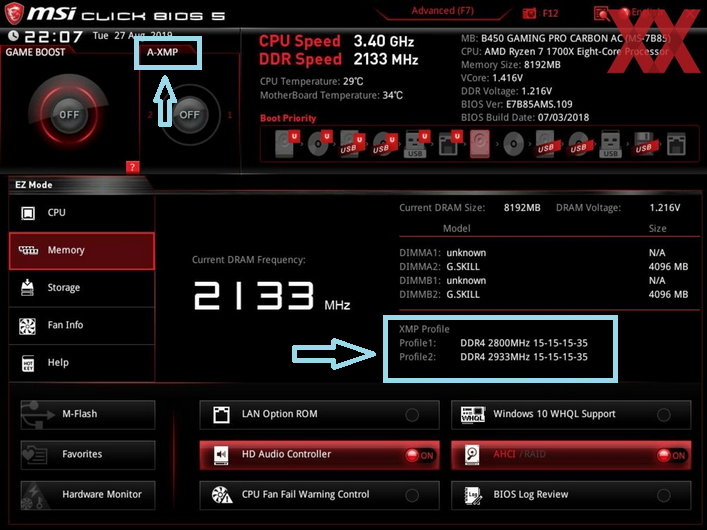This screenshot has height=530, width=707.
Task: Open Hardware Monitor
Action: (88, 495)
